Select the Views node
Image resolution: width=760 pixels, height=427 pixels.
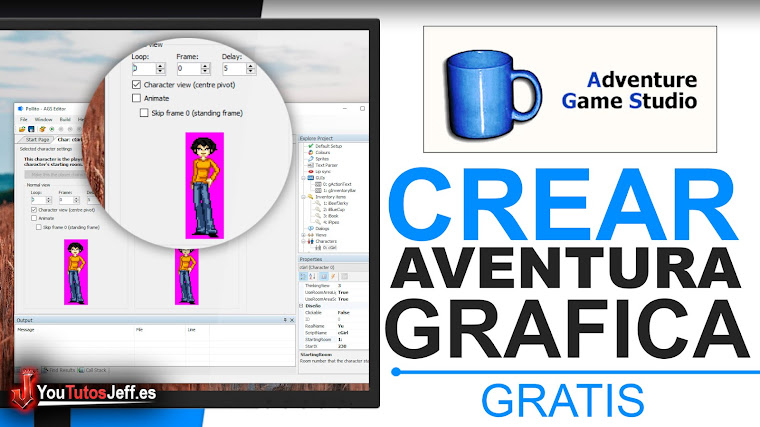coord(321,235)
